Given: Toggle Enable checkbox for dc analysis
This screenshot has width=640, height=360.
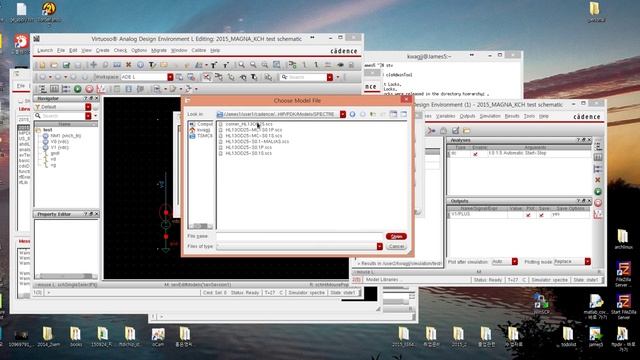Looking at the screenshot, I should (x=475, y=154).
